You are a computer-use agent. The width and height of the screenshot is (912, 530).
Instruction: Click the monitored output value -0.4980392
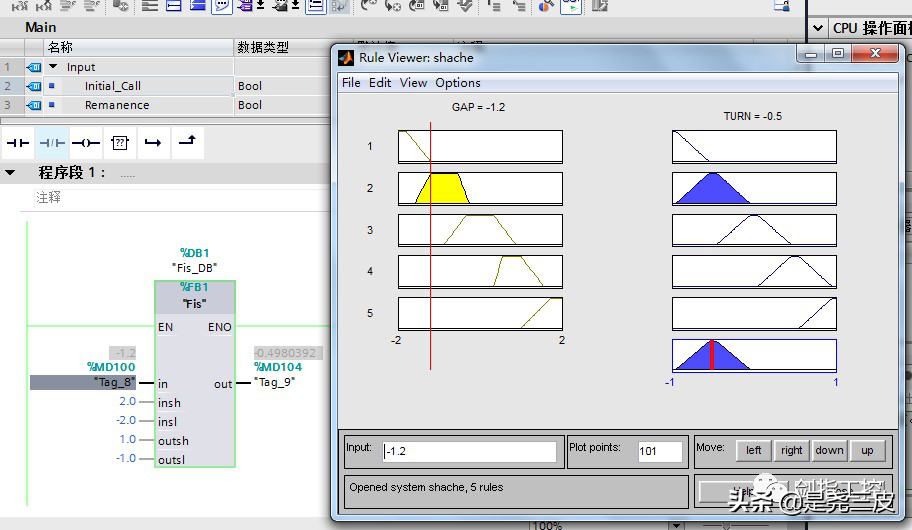tap(287, 353)
